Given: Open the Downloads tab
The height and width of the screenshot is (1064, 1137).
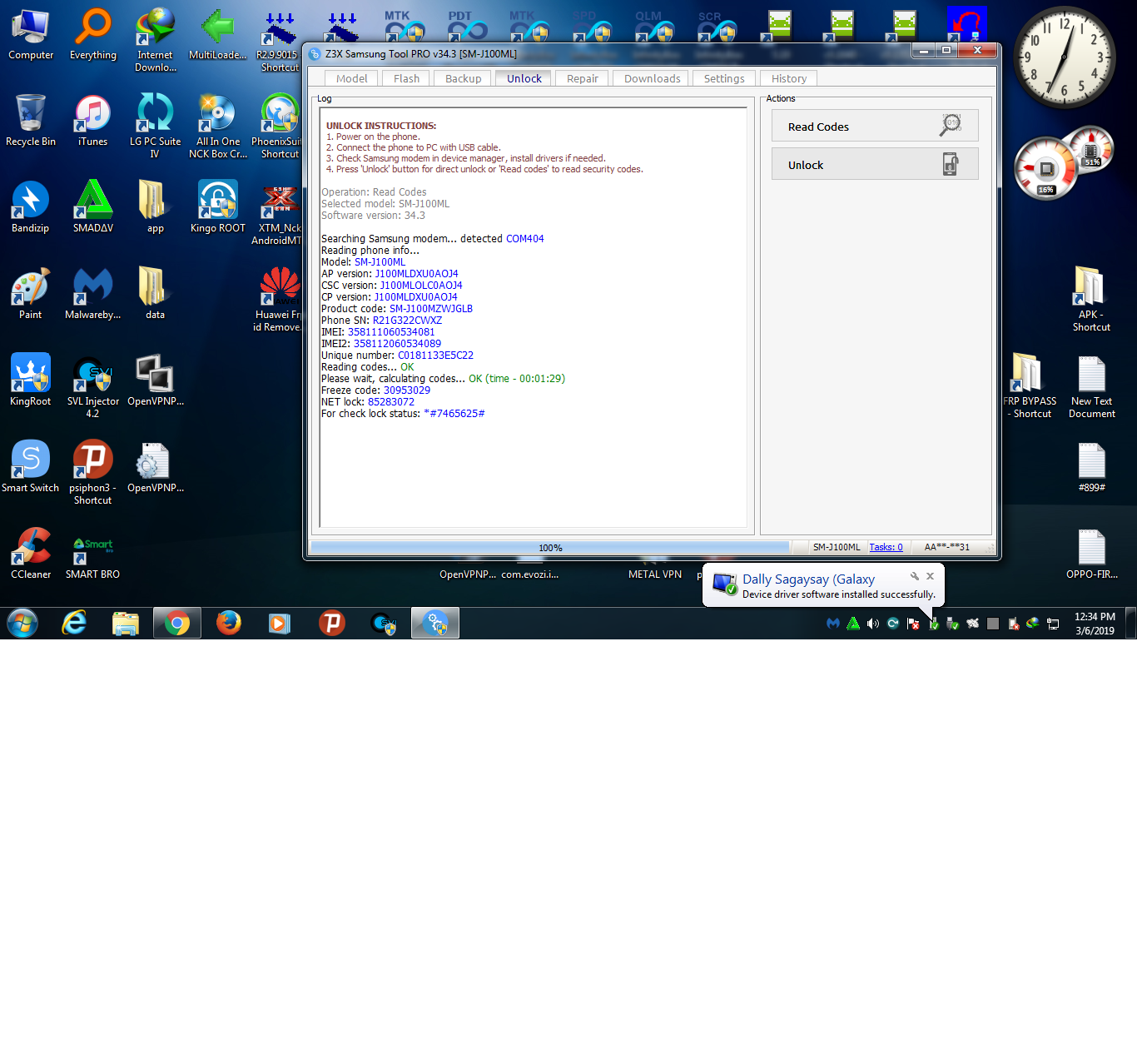Looking at the screenshot, I should point(652,78).
